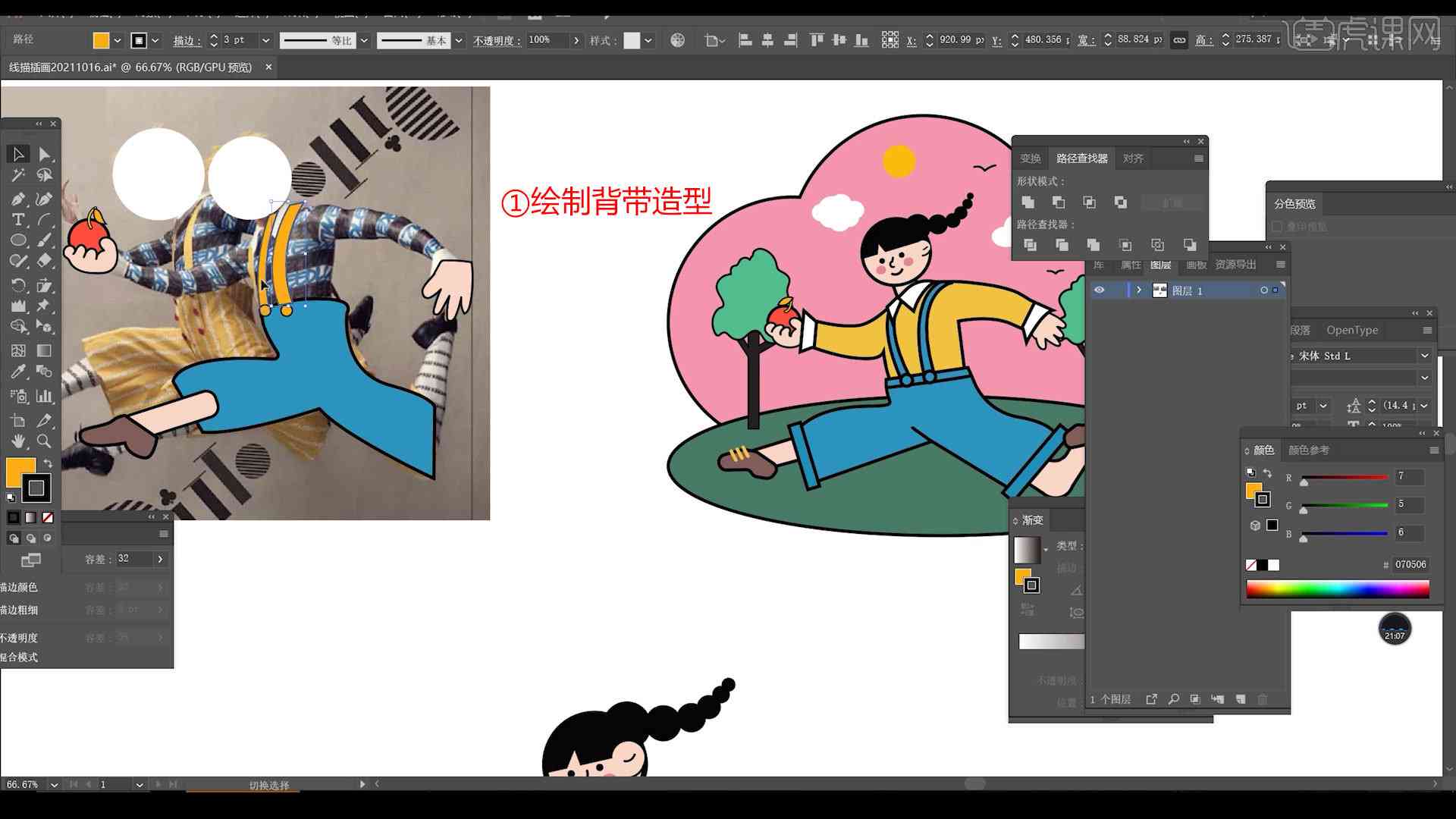Select the Zoom tool
Screen dimensions: 1456x819
45,441
